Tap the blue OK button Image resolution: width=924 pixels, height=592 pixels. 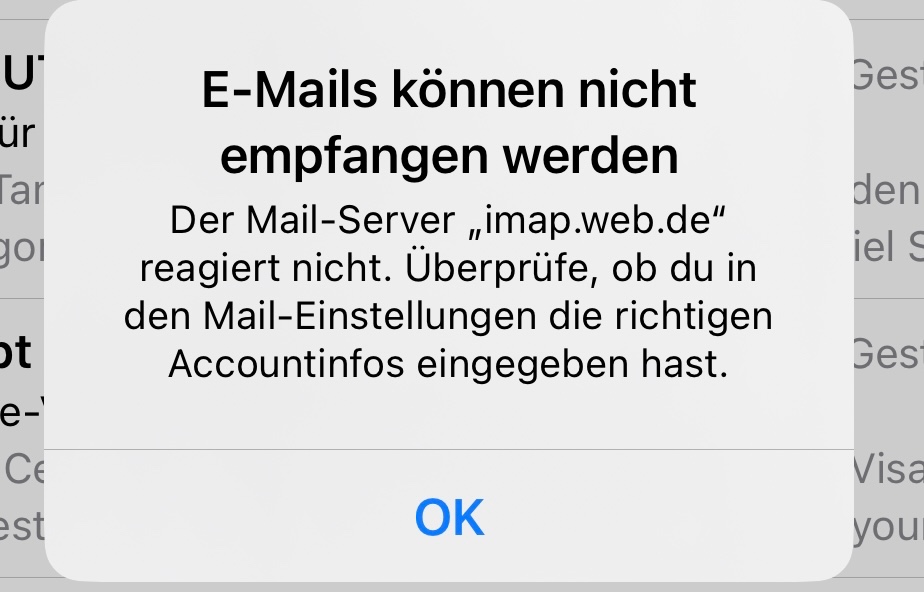(x=449, y=517)
